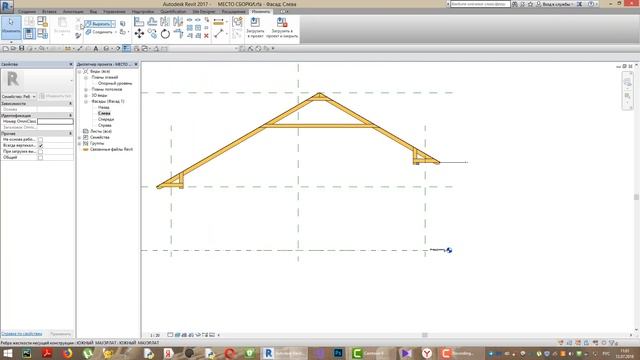Click the Text (A) icon in quick access toolbar
Screen dimensions: 640x360
point(96,49)
